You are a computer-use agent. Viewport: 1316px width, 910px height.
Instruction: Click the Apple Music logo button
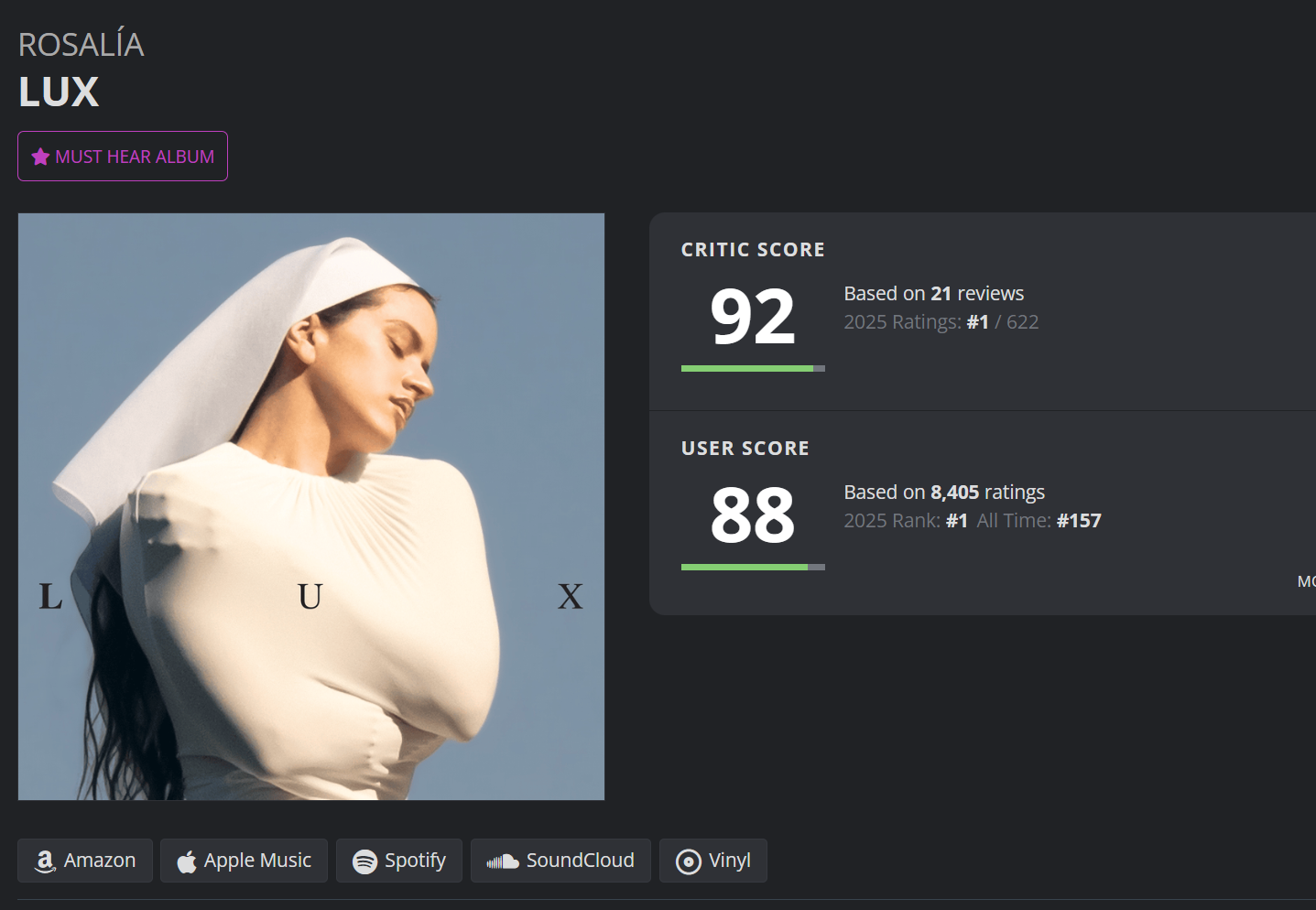click(x=187, y=861)
